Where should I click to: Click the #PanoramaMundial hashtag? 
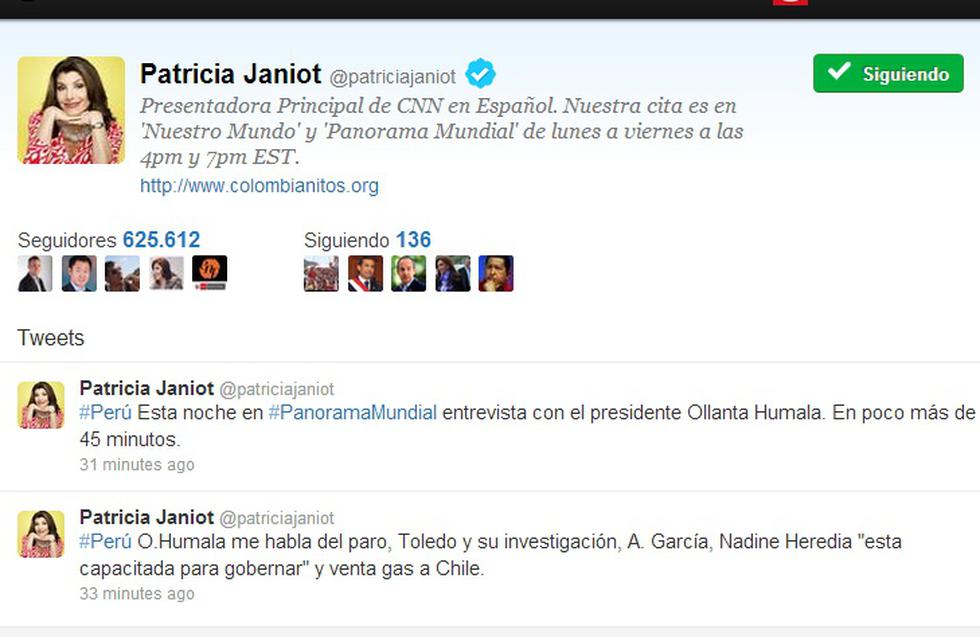click(x=352, y=413)
